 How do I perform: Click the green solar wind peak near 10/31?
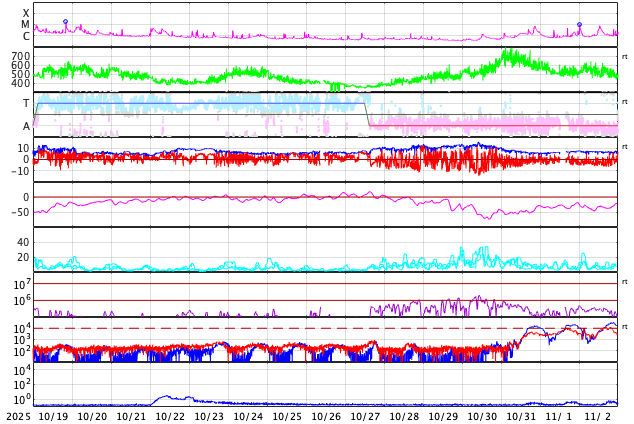click(x=511, y=55)
